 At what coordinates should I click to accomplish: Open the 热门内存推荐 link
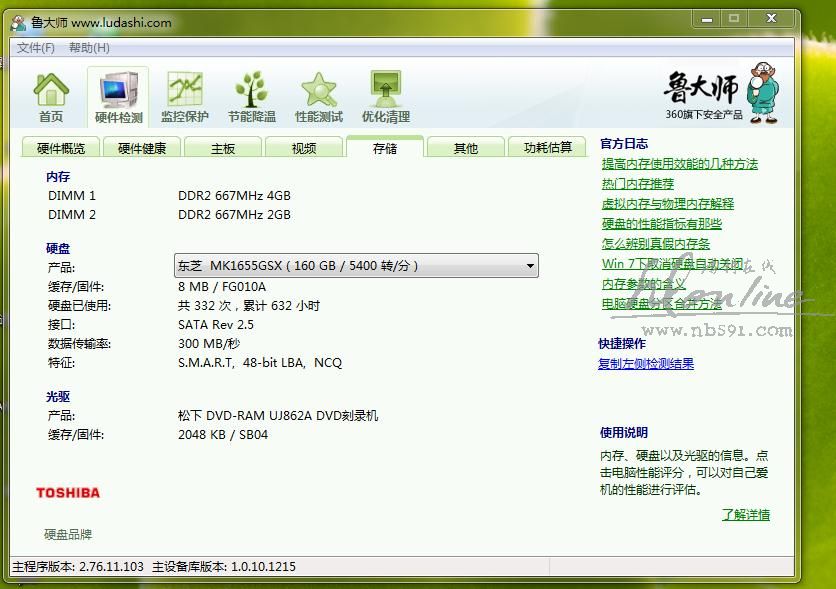point(638,184)
